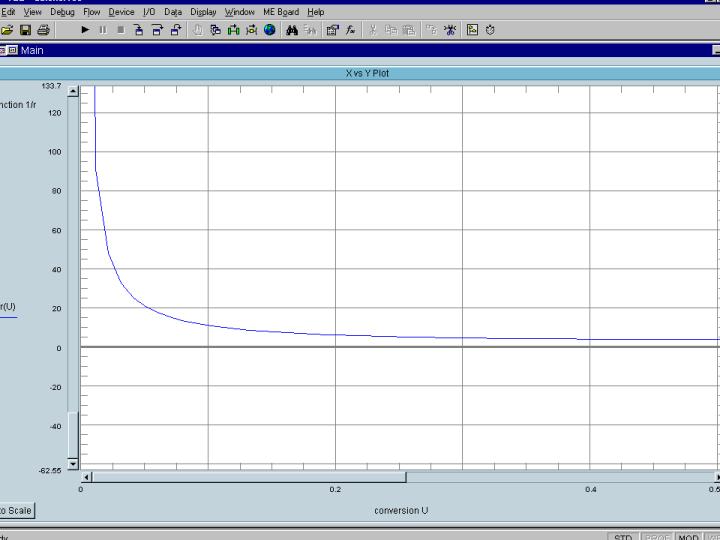Open the Device menu

[x=121, y=12]
